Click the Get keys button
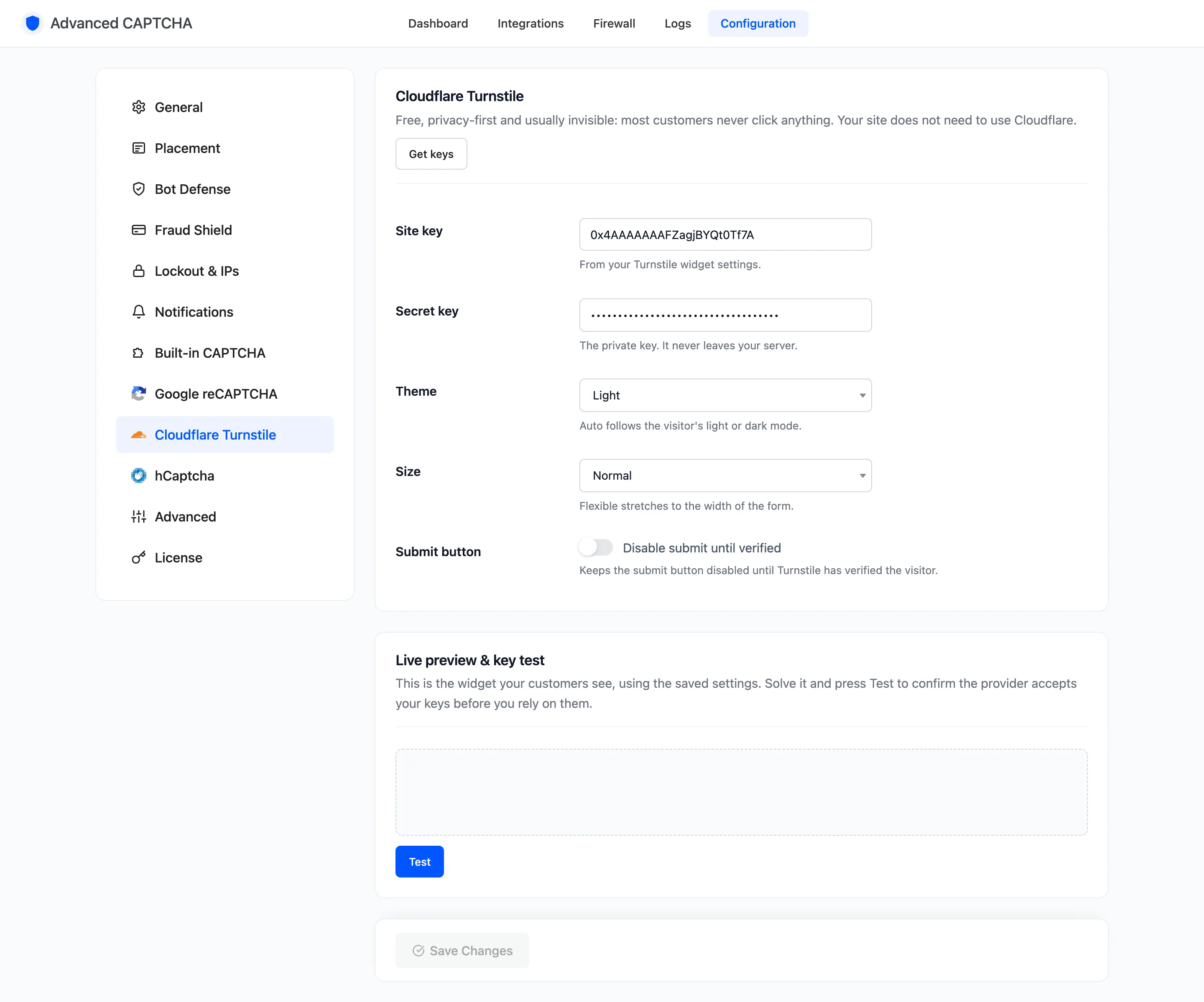Viewport: 1204px width, 1002px height. click(x=431, y=154)
